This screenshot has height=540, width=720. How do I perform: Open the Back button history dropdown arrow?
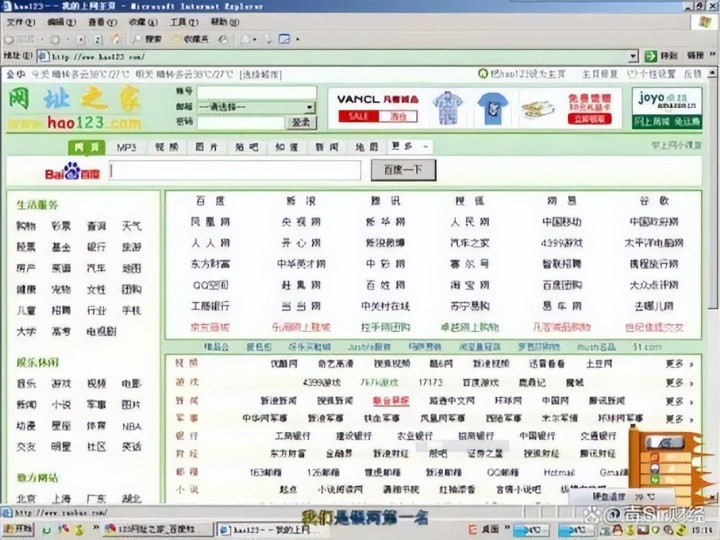[42, 40]
